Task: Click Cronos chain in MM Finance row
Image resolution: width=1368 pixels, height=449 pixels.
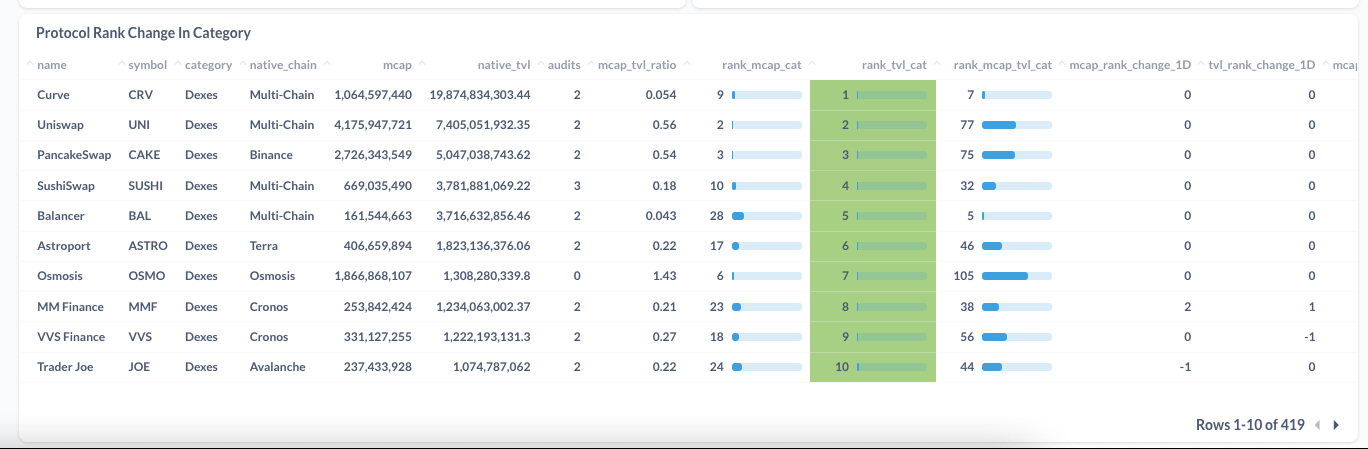Action: (x=269, y=307)
